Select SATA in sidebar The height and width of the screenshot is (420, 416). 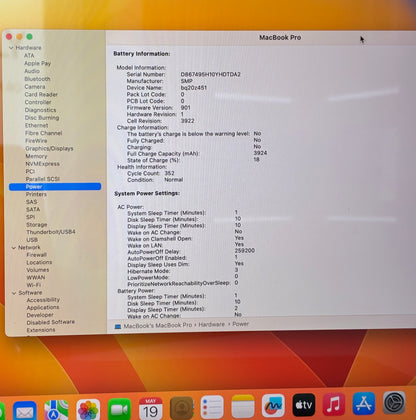(33, 209)
